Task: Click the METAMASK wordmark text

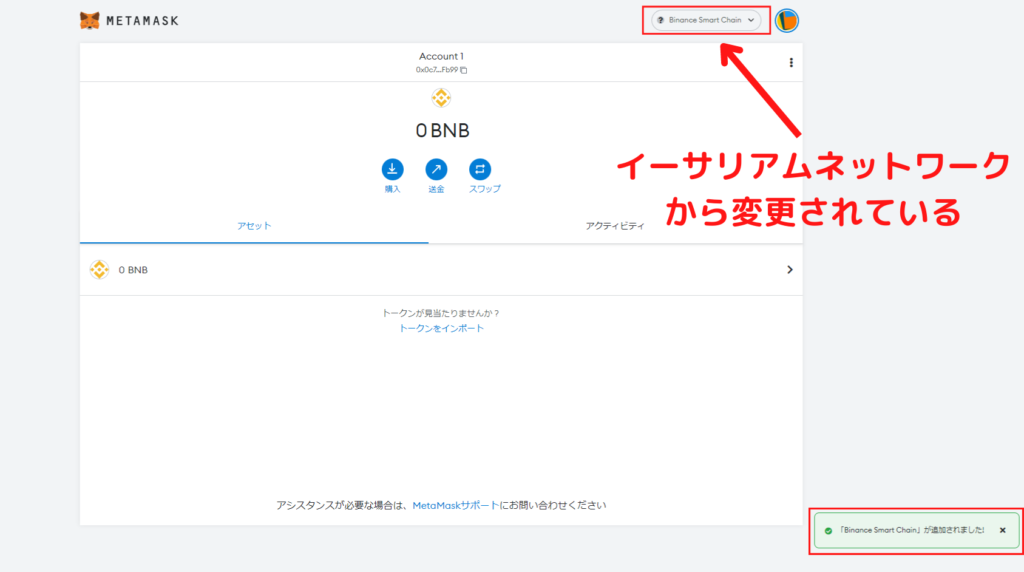Action: coord(142,21)
